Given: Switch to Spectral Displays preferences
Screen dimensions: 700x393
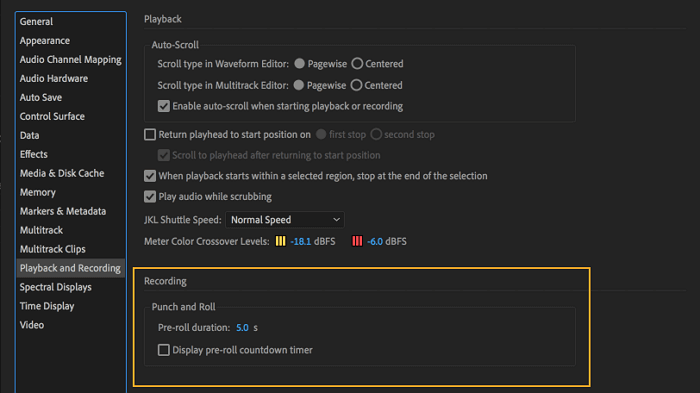Looking at the screenshot, I should [55, 287].
